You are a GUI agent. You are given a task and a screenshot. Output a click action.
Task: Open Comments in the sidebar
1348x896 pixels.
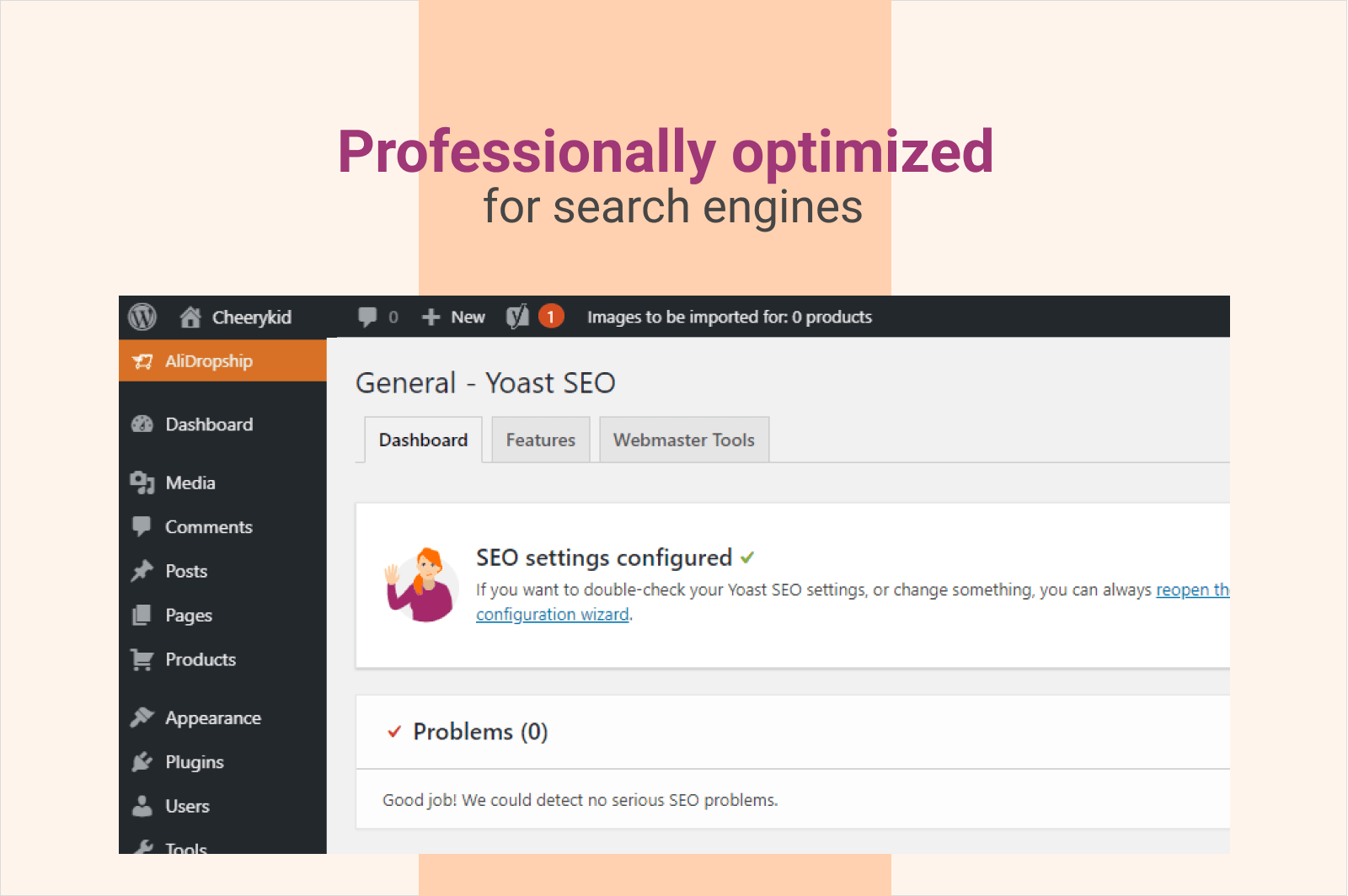208,527
